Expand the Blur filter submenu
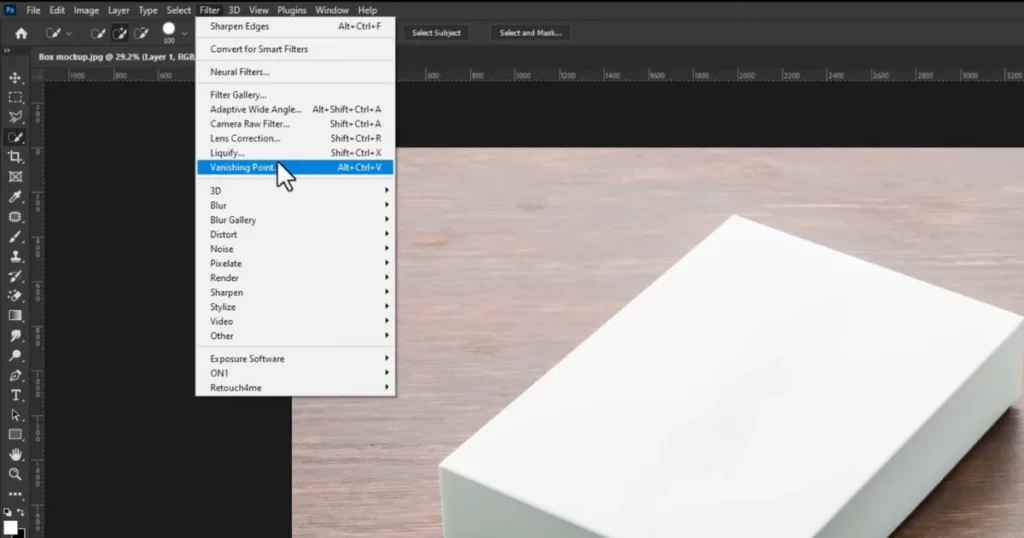This screenshot has width=1024, height=538. click(x=295, y=205)
